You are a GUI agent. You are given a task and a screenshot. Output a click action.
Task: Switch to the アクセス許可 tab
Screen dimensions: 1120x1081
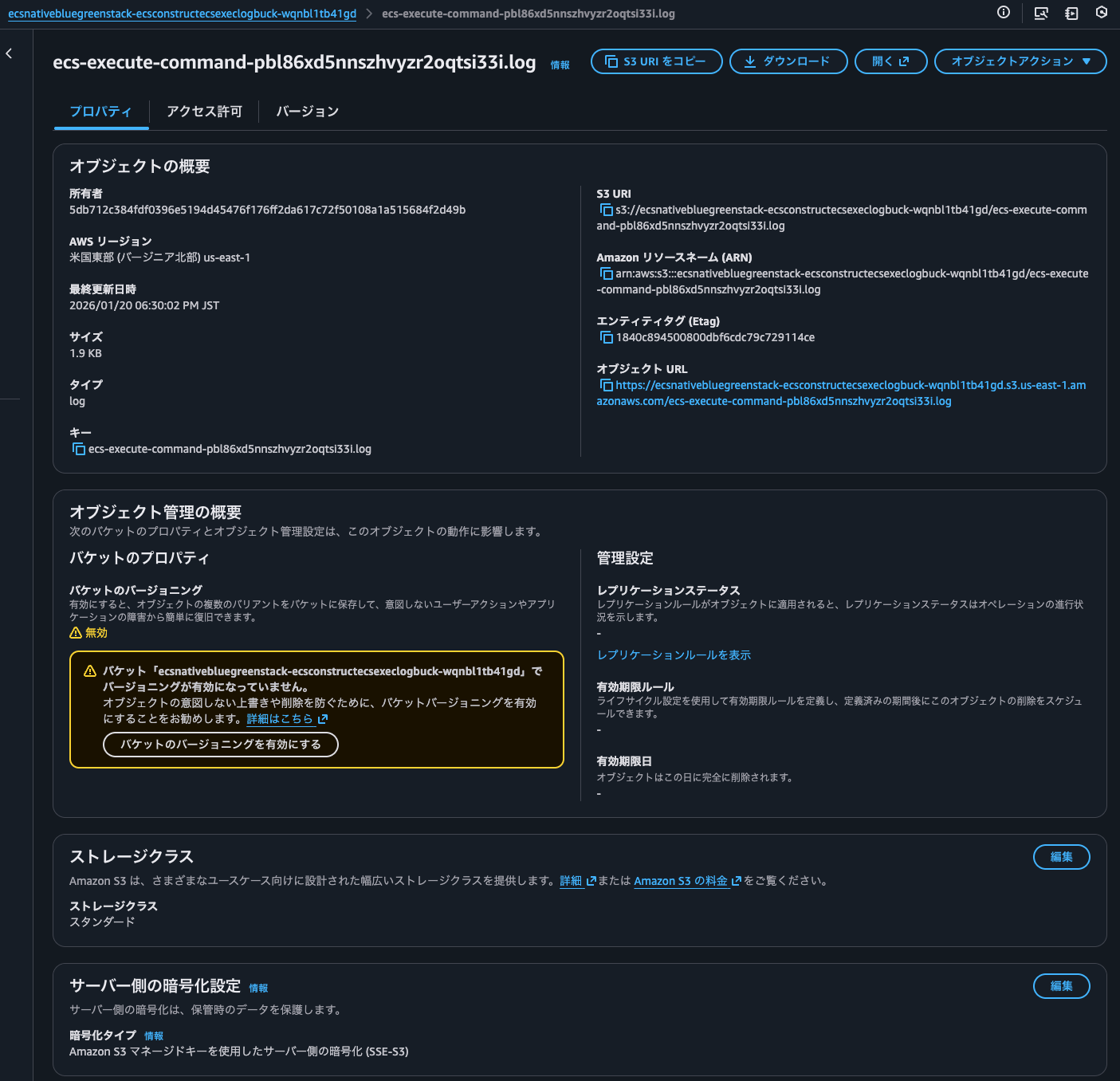pos(203,112)
